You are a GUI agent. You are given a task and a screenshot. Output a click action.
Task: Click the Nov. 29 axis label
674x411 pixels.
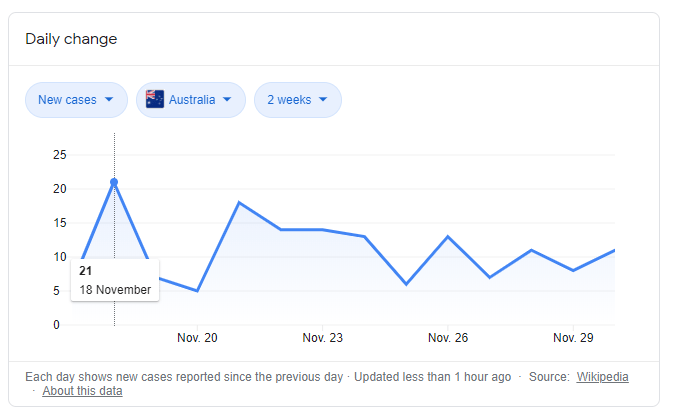[x=573, y=338]
